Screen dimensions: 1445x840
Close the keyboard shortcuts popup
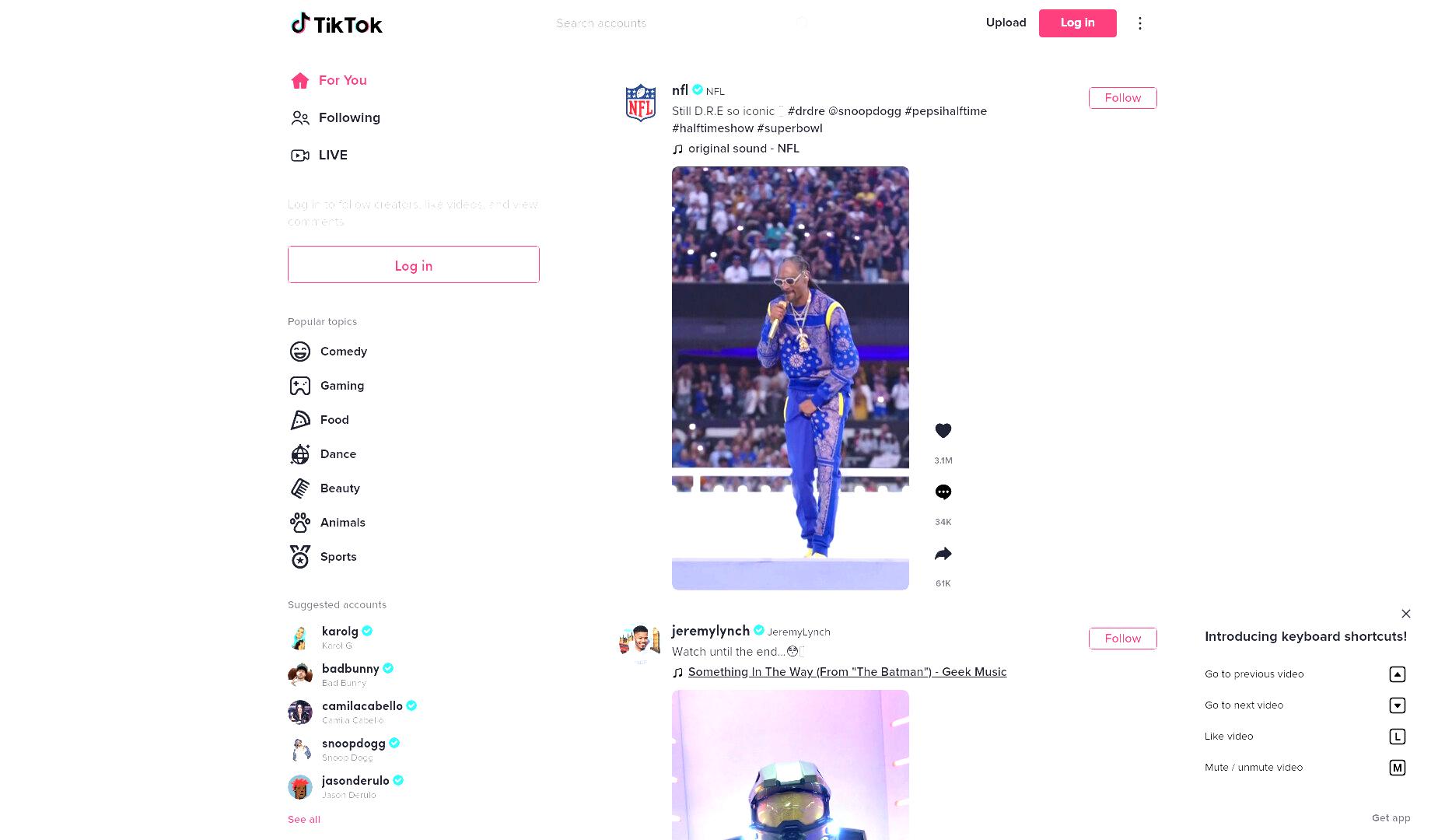pyautogui.click(x=1406, y=614)
